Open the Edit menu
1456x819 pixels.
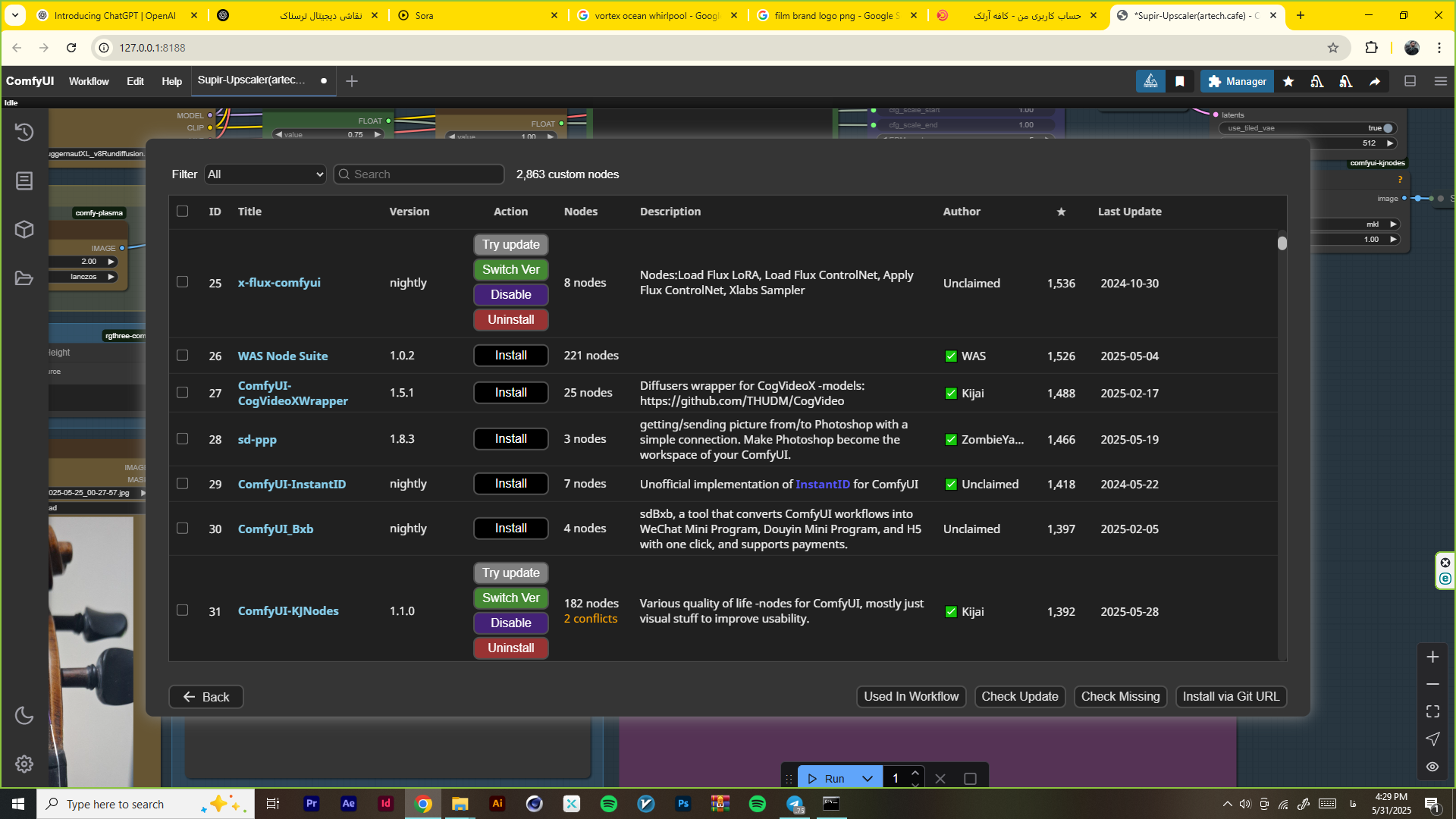(x=135, y=81)
